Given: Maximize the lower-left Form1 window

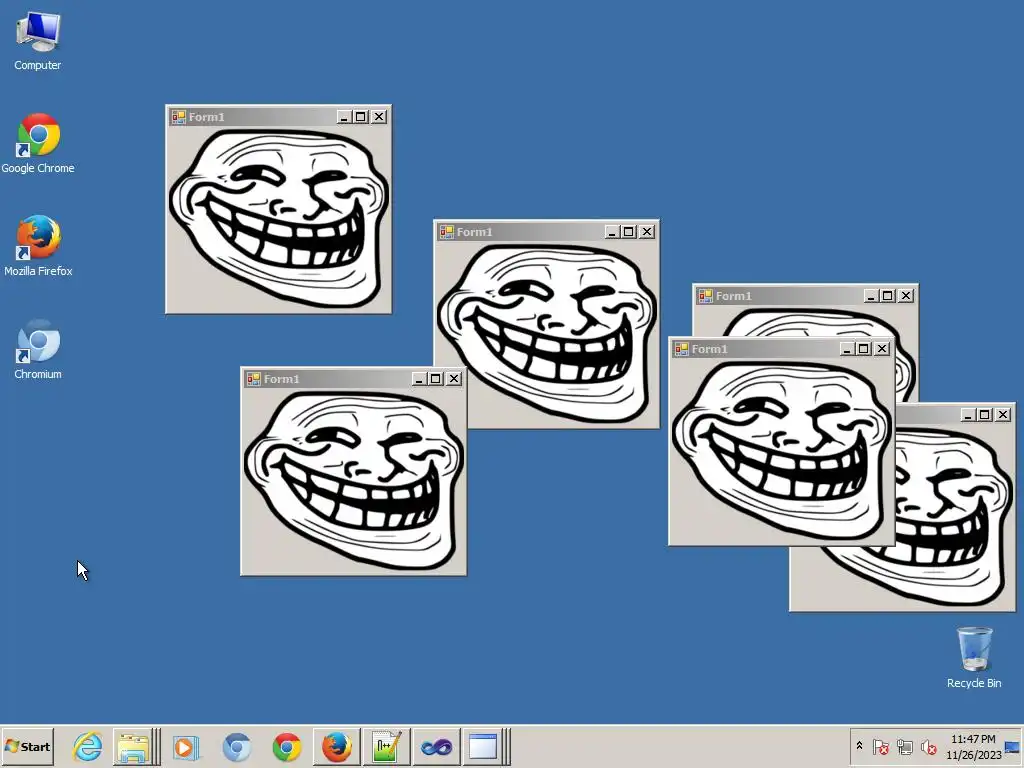Looking at the screenshot, I should point(436,379).
